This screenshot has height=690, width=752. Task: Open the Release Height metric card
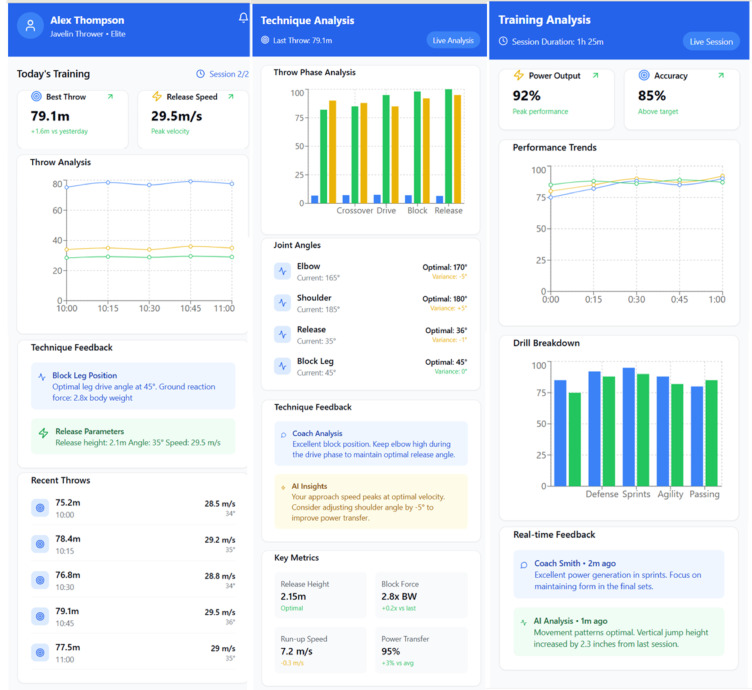319,595
